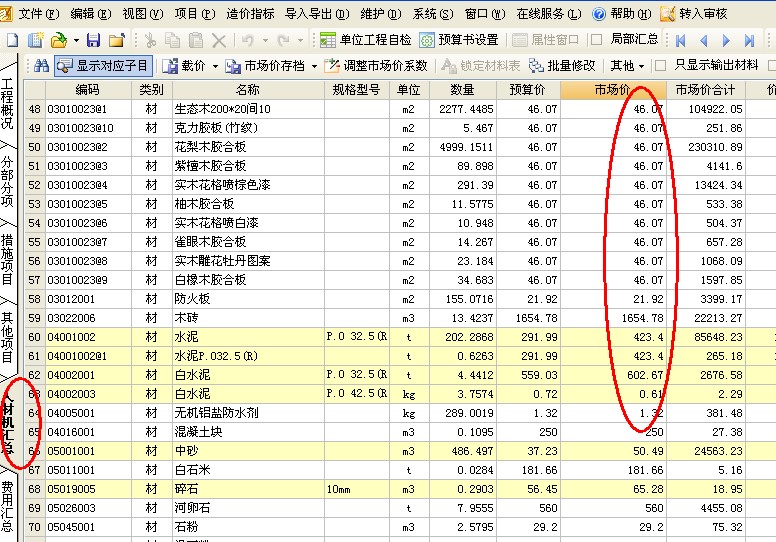776x542 pixels.
Task: Click the 单位工程自检 toolbar icon
Action: tap(328, 40)
